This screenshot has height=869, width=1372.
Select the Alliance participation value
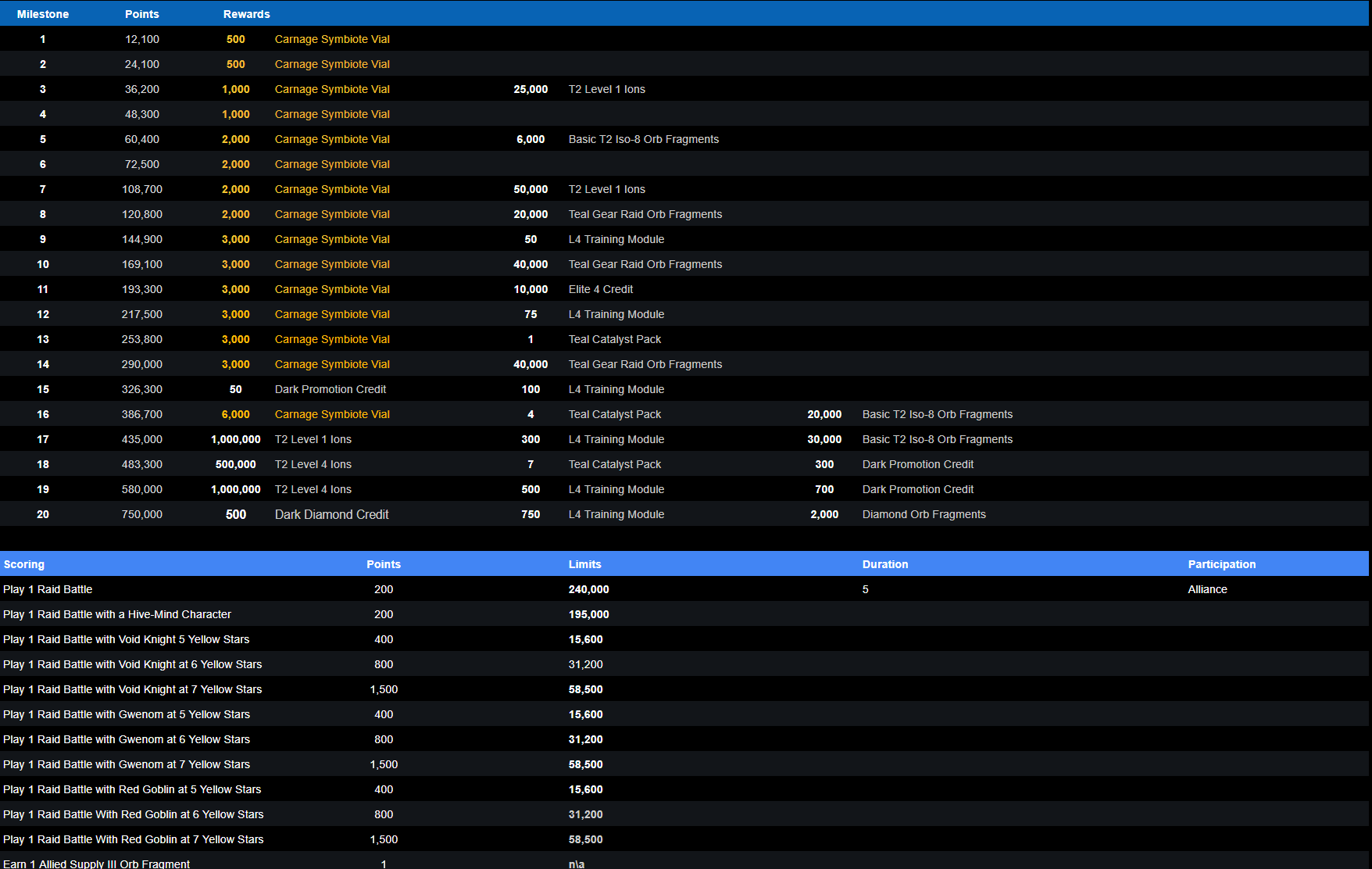coord(1207,589)
